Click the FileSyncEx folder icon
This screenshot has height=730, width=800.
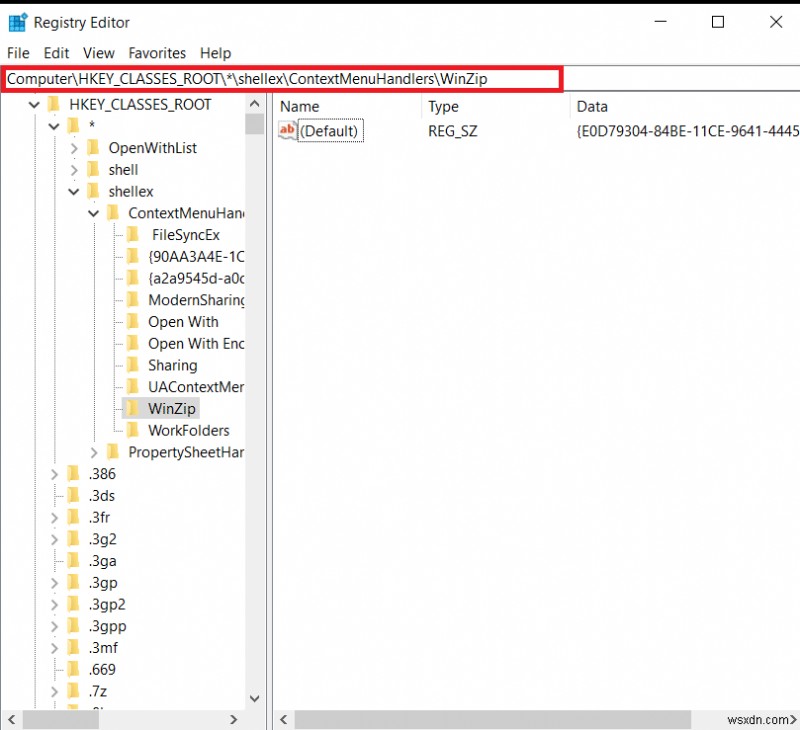[133, 235]
